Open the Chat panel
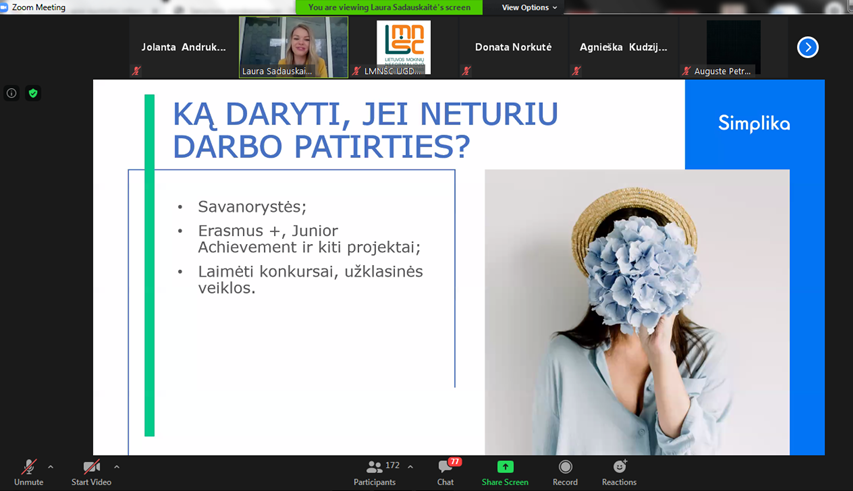This screenshot has width=853, height=491. pyautogui.click(x=445, y=467)
